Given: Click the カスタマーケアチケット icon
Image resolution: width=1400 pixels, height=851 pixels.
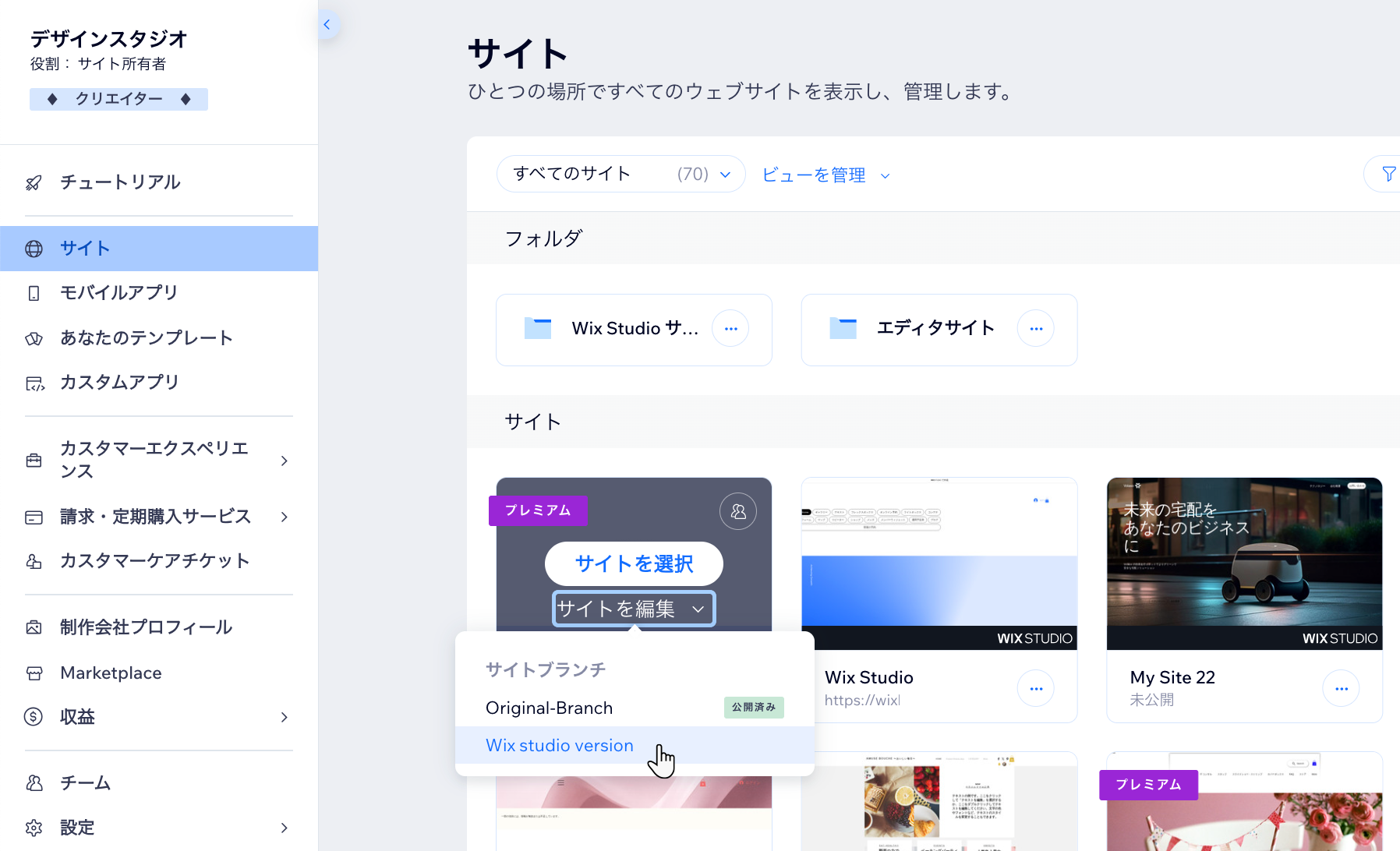Looking at the screenshot, I should tap(34, 561).
